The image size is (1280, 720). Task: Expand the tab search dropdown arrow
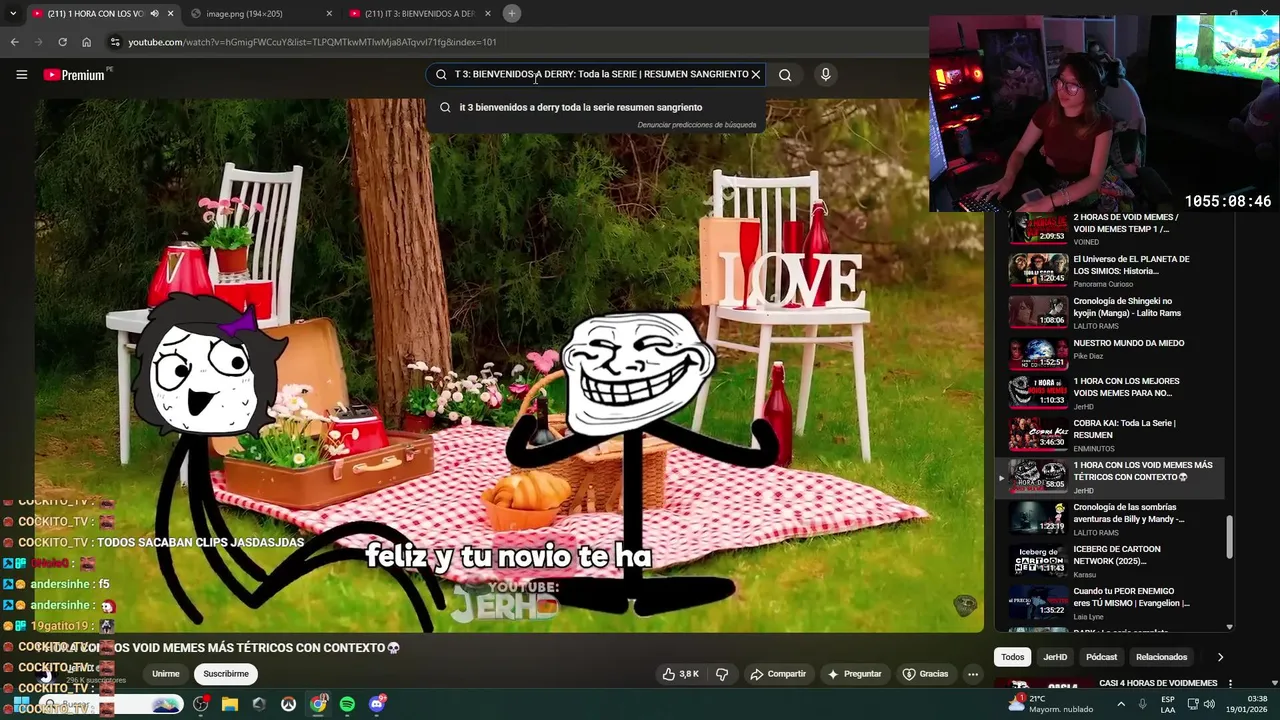(x=13, y=13)
